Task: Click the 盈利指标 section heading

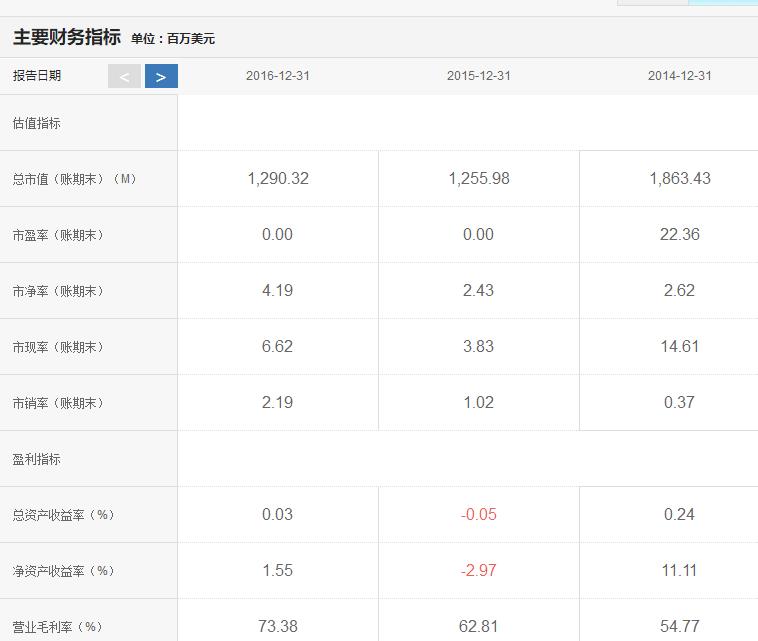Action: click(x=37, y=459)
